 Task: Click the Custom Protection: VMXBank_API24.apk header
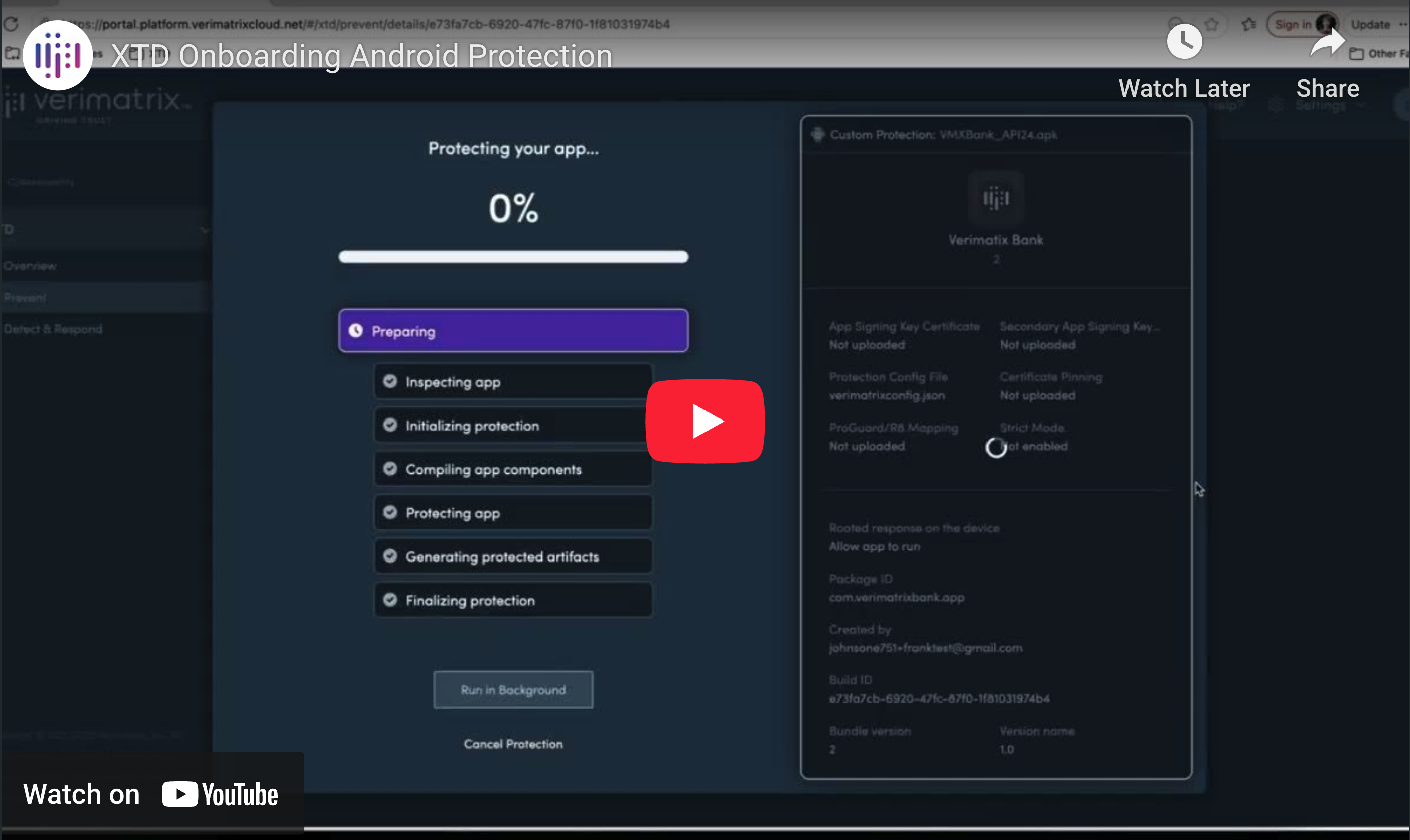point(943,134)
